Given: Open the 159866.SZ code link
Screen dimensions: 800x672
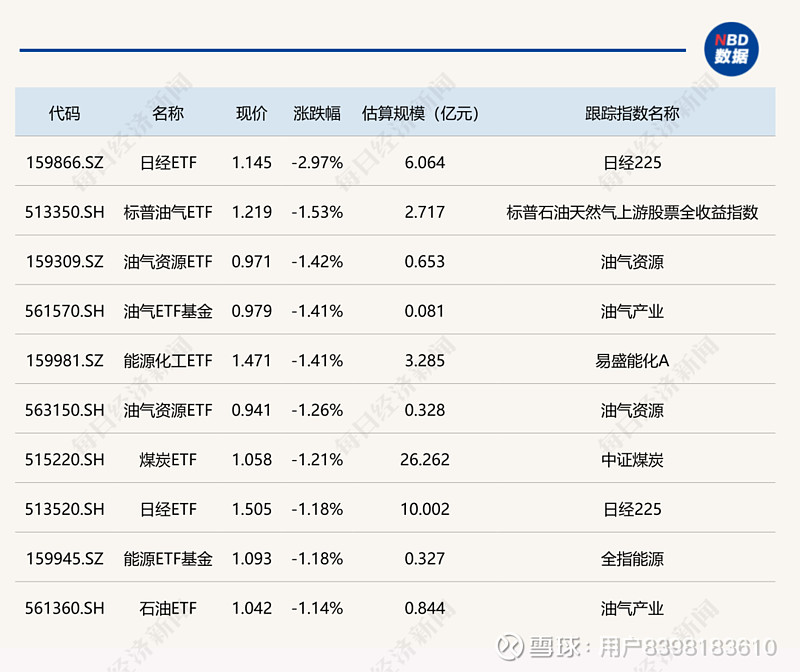Looking at the screenshot, I should pyautogui.click(x=63, y=162).
